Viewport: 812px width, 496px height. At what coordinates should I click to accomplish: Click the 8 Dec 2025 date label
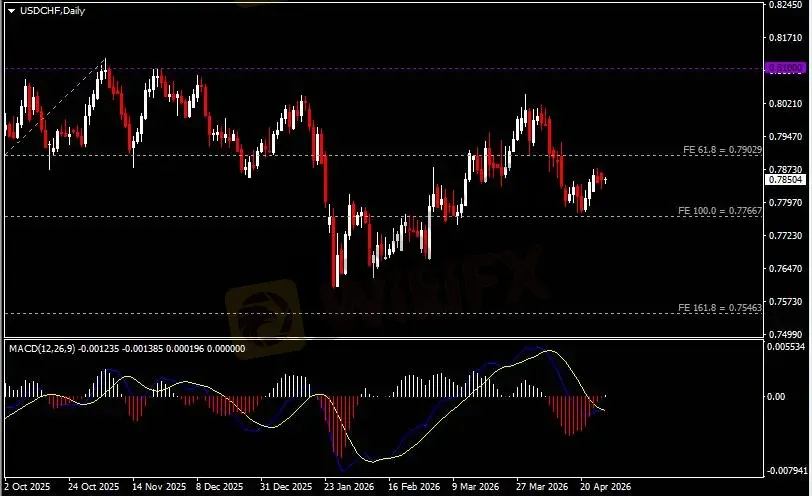[x=220, y=487]
